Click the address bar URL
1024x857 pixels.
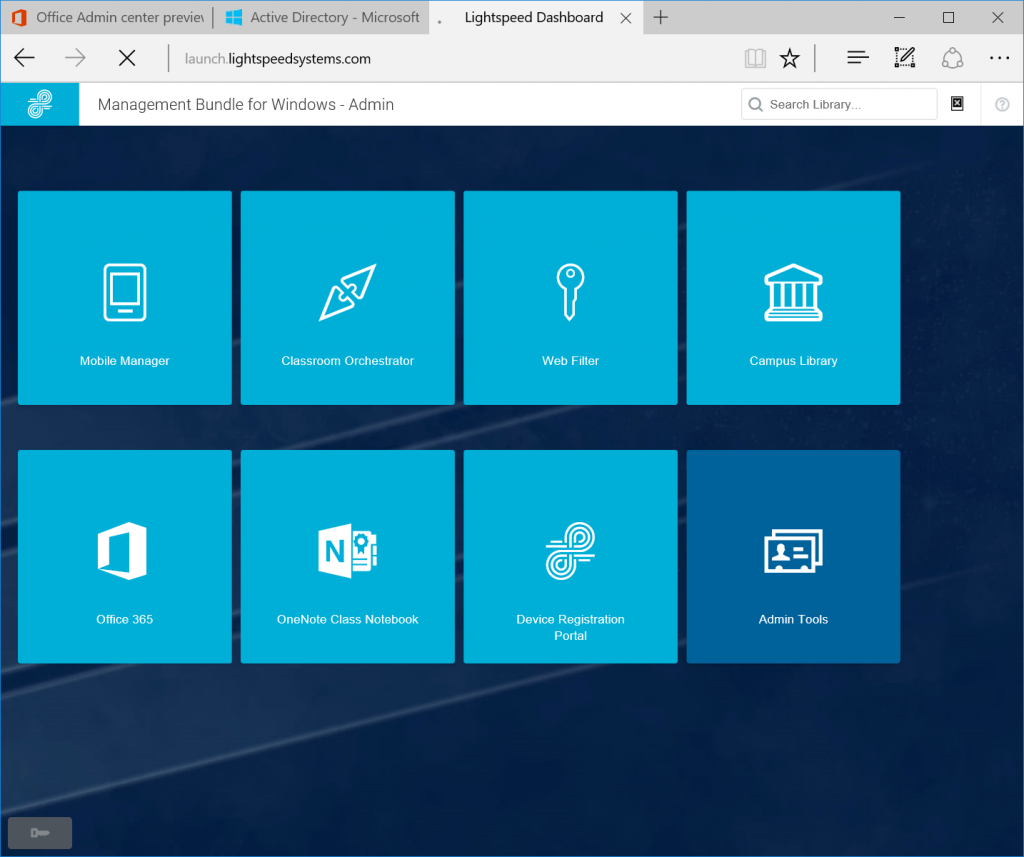click(278, 59)
